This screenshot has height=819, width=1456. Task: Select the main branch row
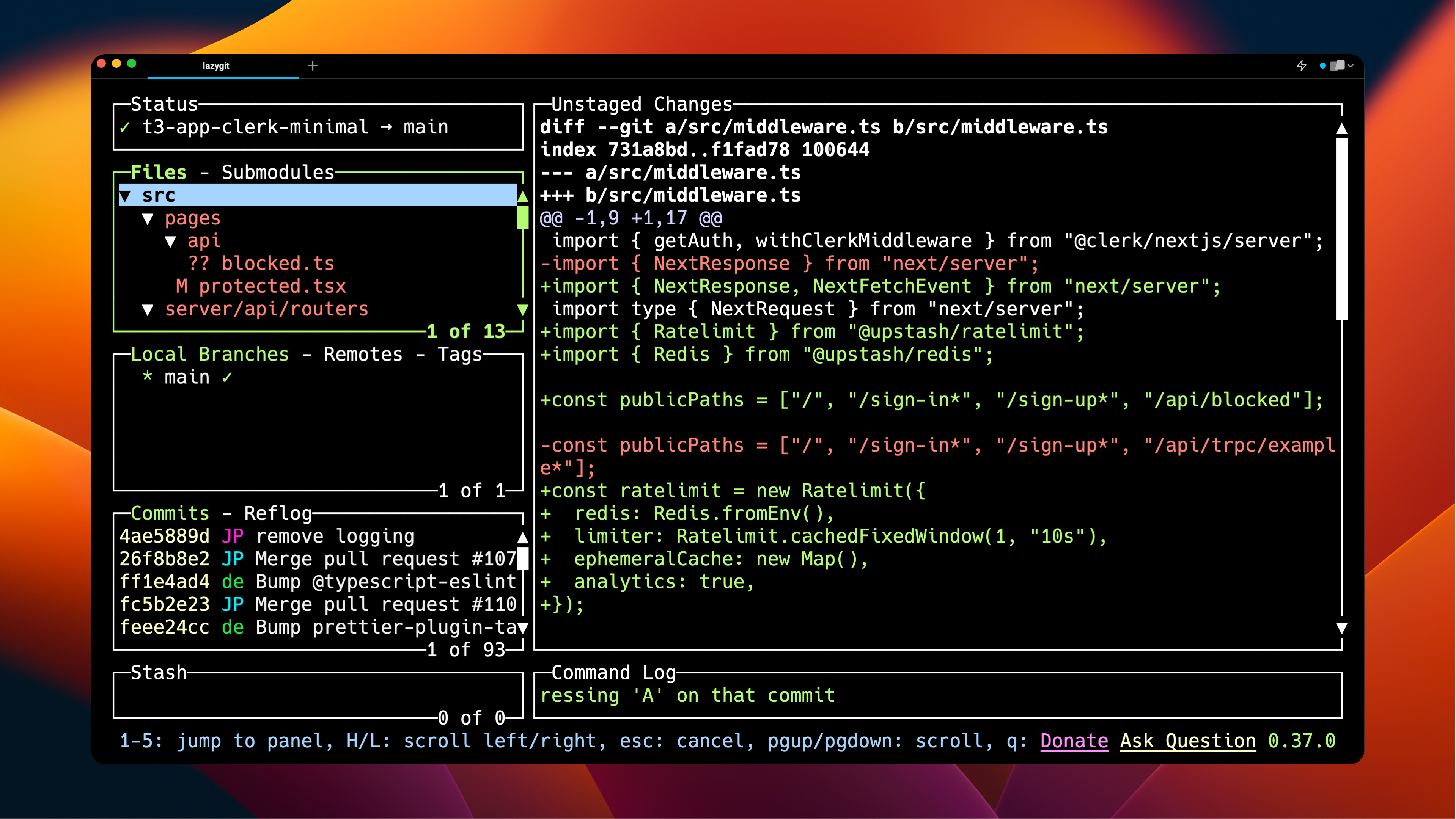[318, 377]
